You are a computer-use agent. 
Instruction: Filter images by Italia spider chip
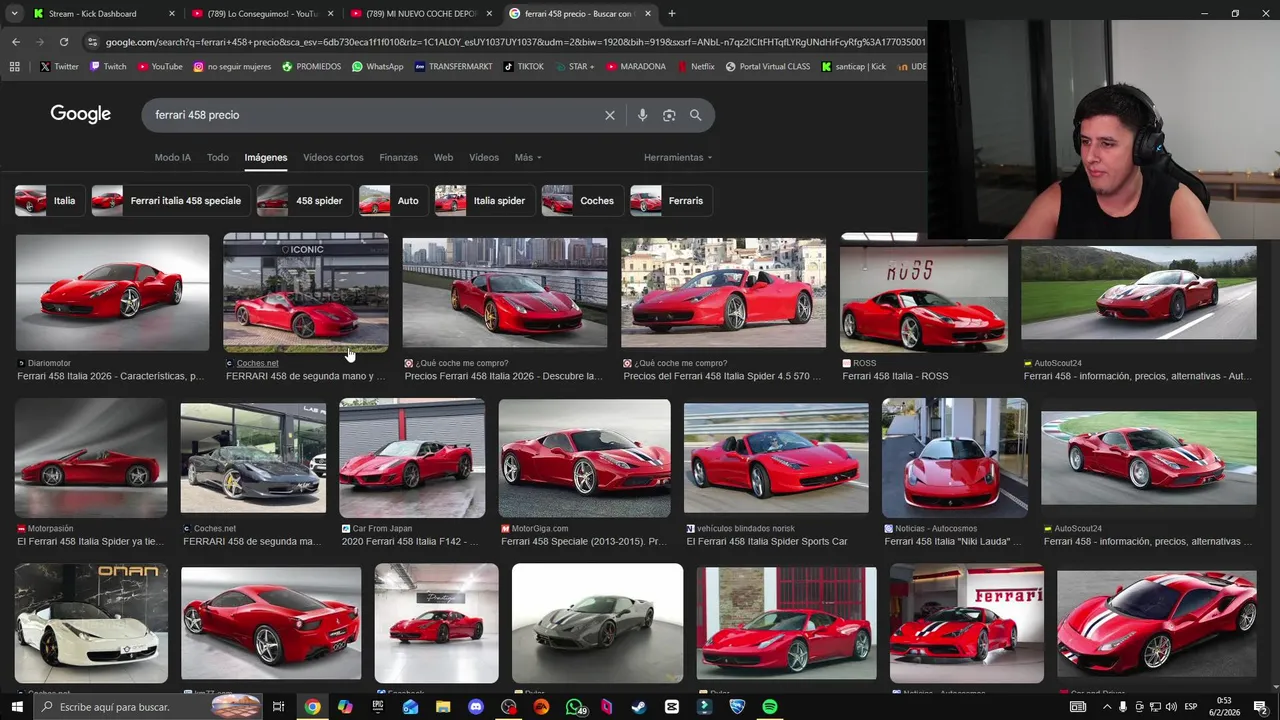coord(483,201)
